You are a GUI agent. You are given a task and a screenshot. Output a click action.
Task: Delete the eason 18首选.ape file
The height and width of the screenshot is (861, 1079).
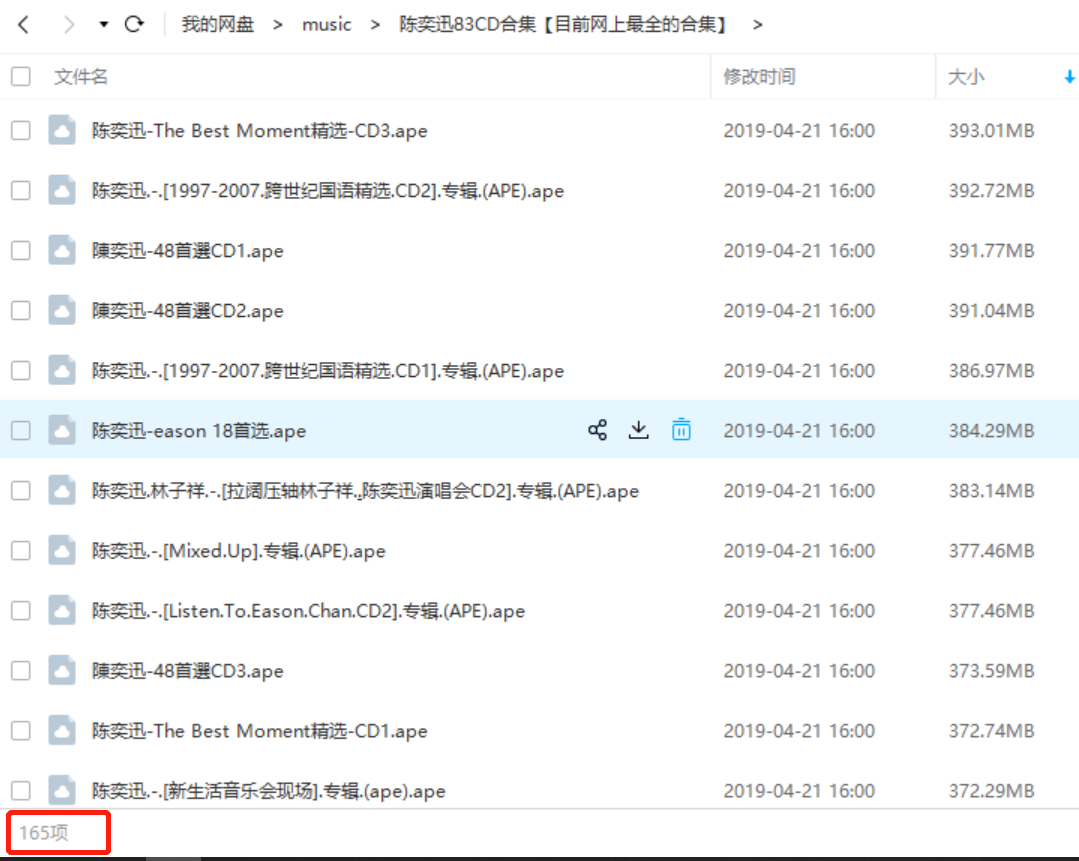pos(681,429)
